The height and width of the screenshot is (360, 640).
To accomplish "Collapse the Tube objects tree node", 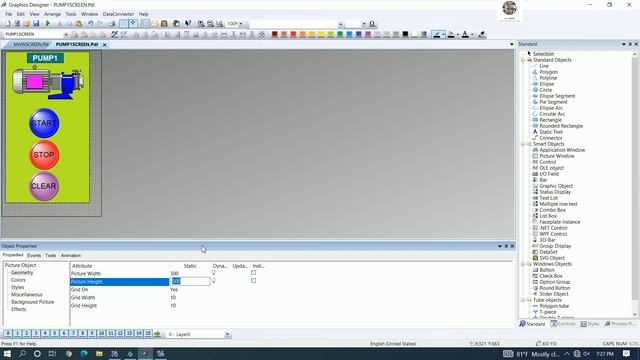I will click(523, 300).
